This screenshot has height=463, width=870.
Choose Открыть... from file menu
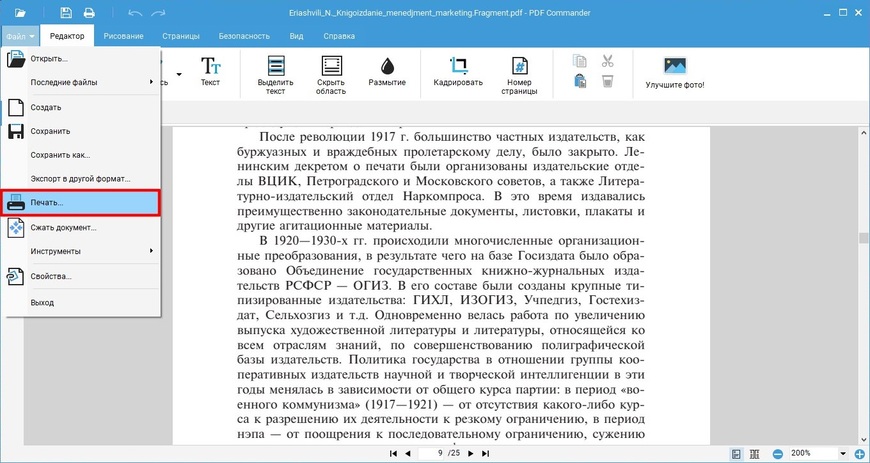click(83, 59)
